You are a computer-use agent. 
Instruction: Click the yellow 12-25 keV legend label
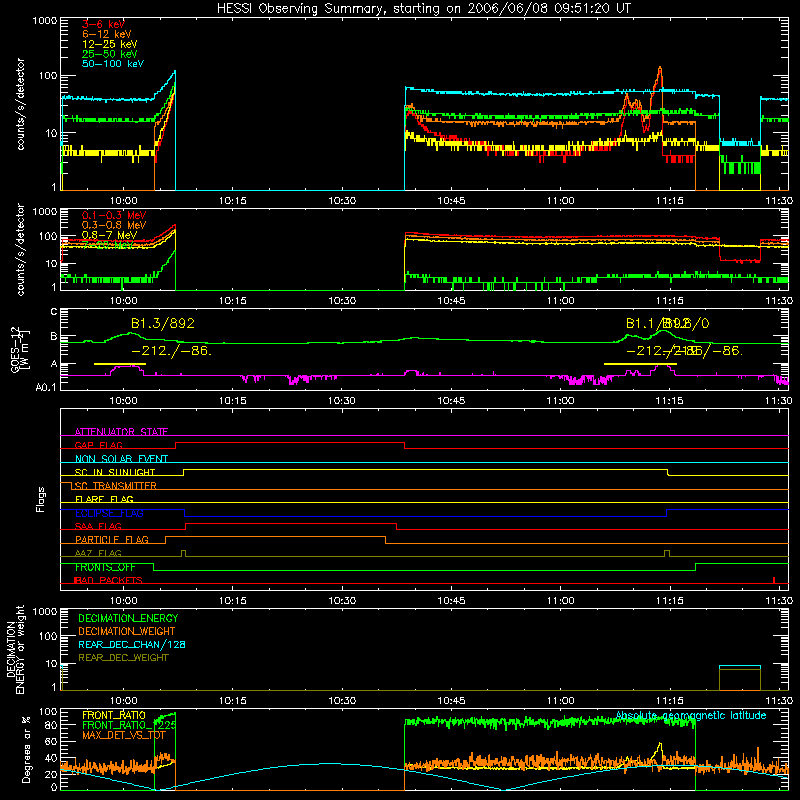[109, 44]
